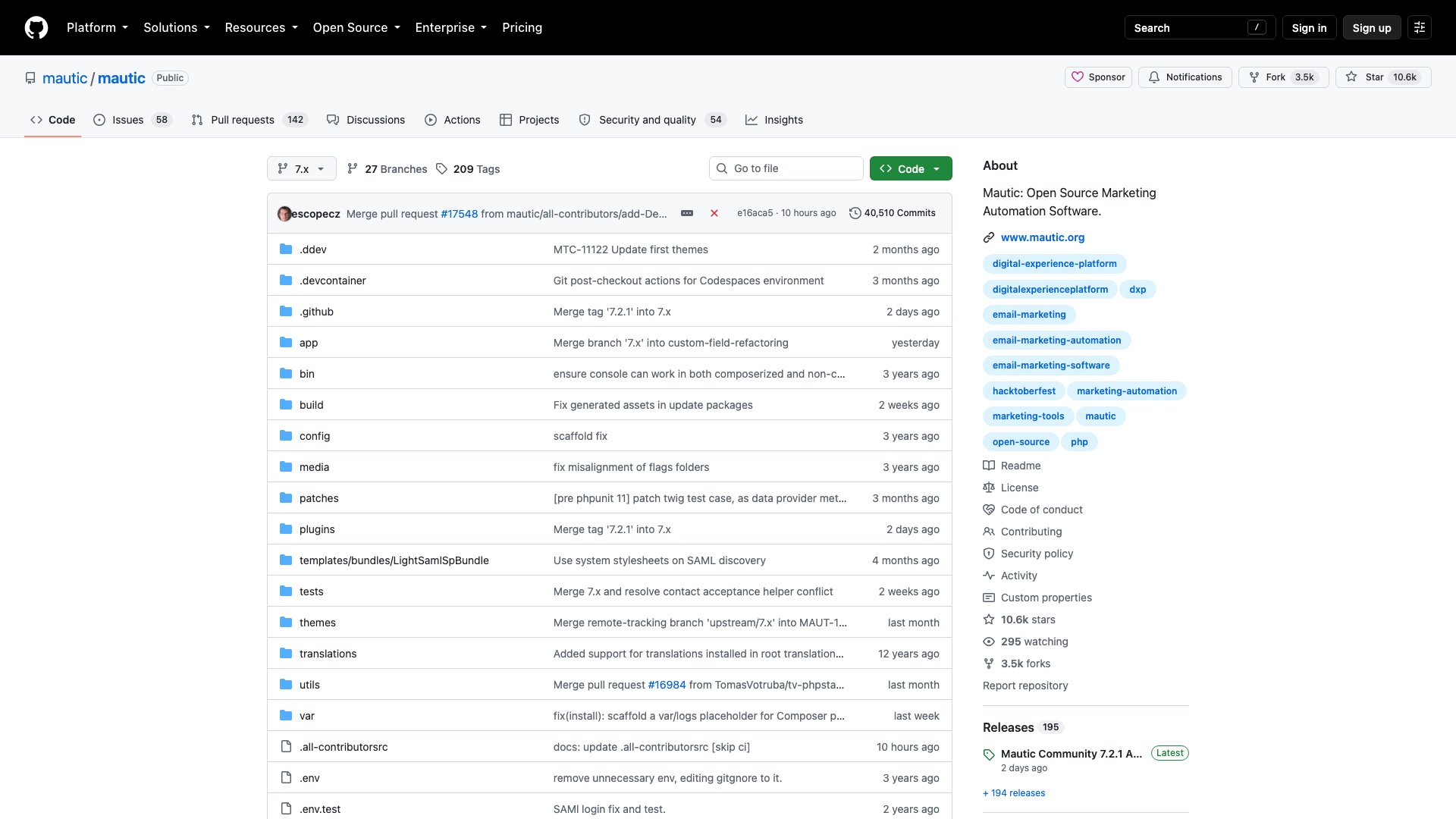Click the .env.test file icon
This screenshot has width=1456, height=819.
(286, 808)
